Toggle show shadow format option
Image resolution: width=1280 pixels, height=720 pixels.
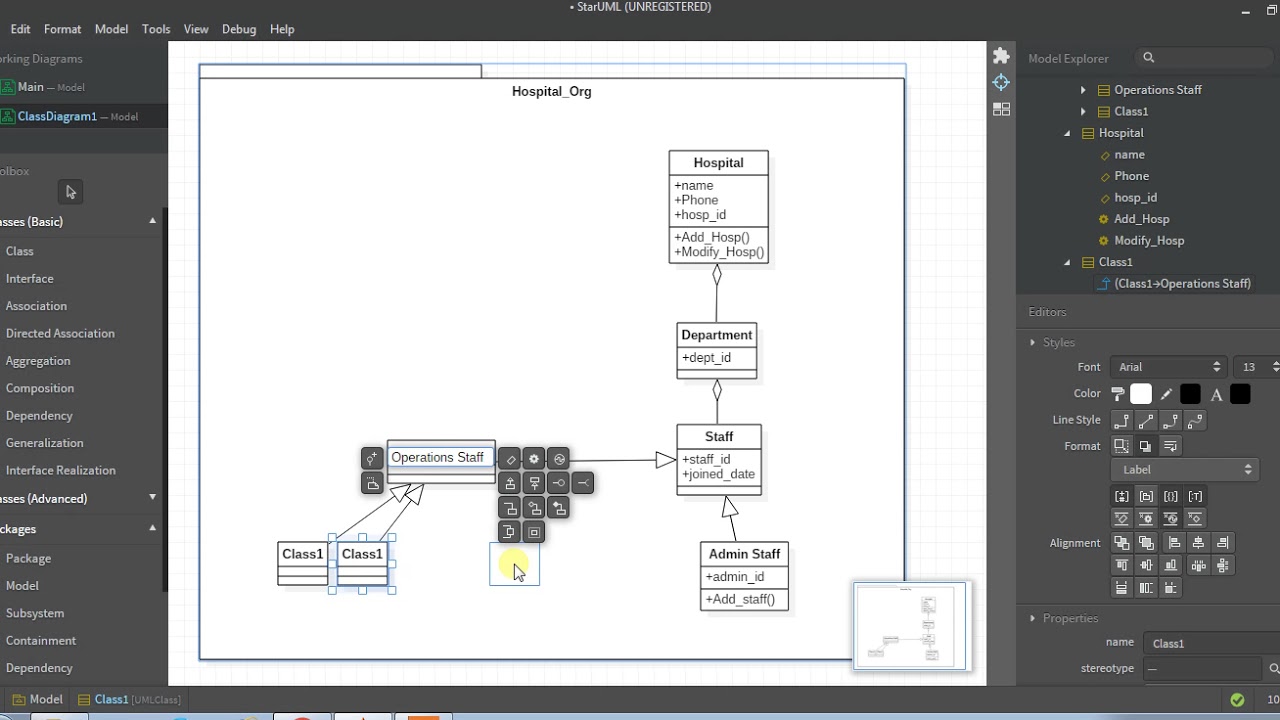[1146, 446]
